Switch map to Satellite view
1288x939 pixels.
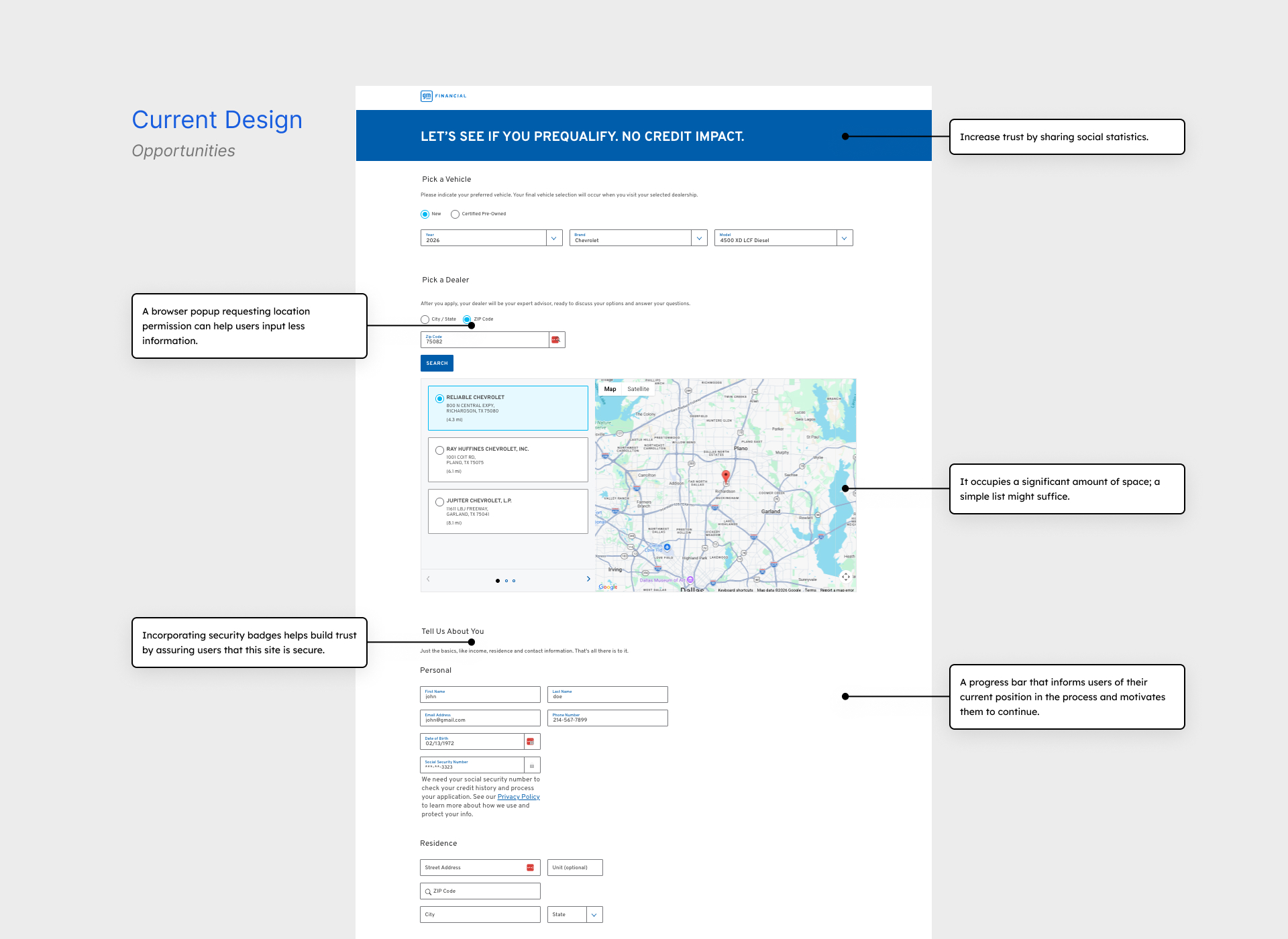tap(638, 389)
